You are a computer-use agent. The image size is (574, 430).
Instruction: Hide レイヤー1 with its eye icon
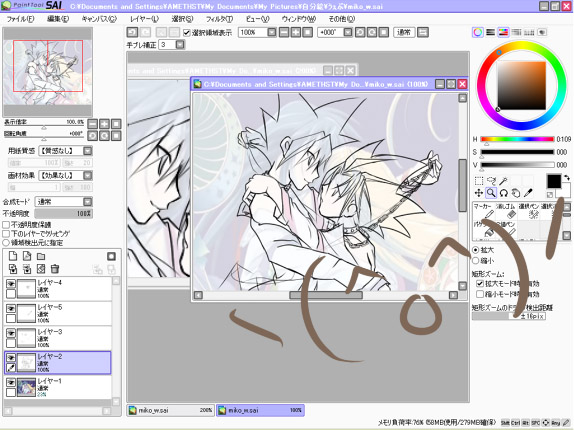(x=11, y=382)
